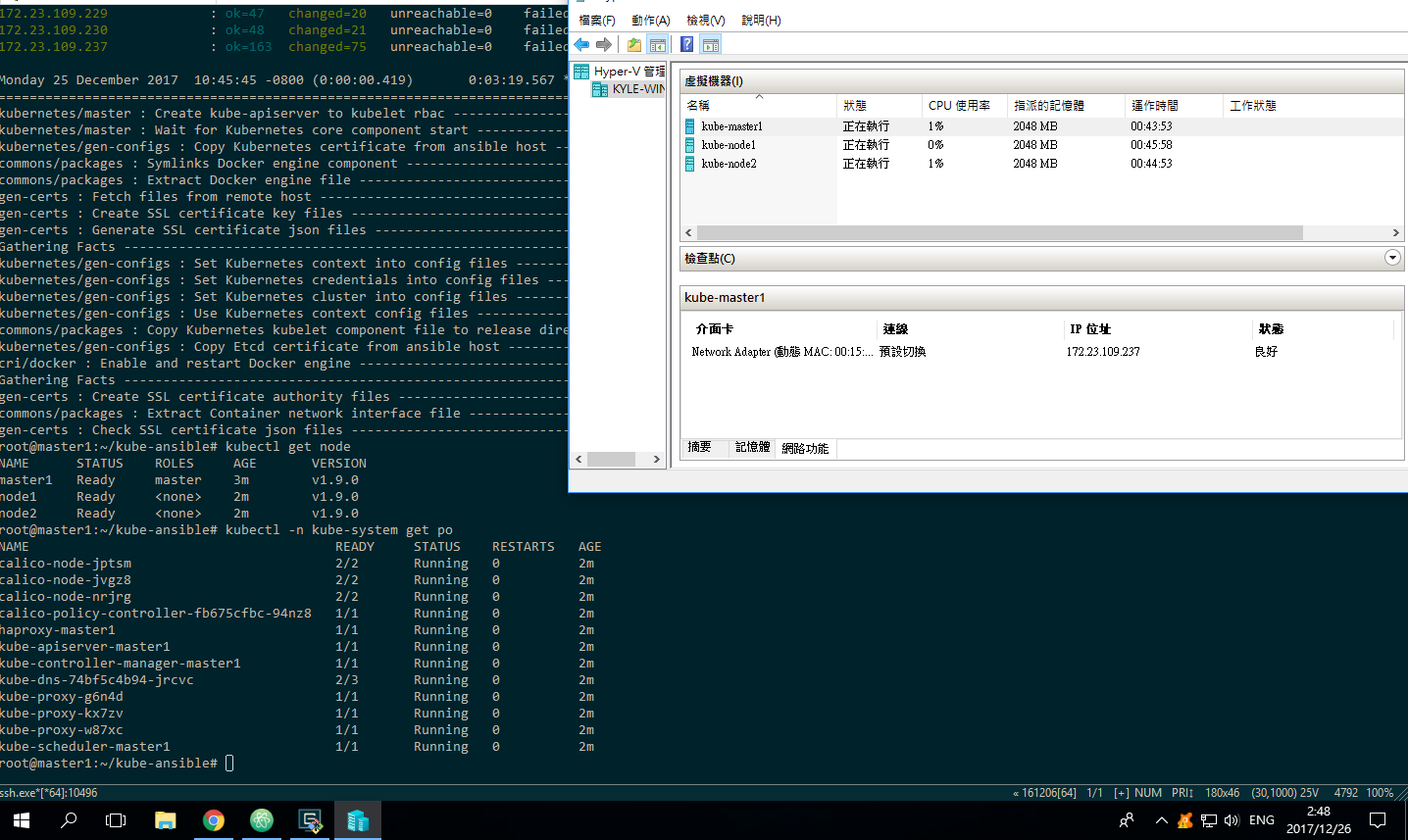Click the 00:44:53 uptime cell
Viewport: 1408px width, 840px height.
point(1151,164)
